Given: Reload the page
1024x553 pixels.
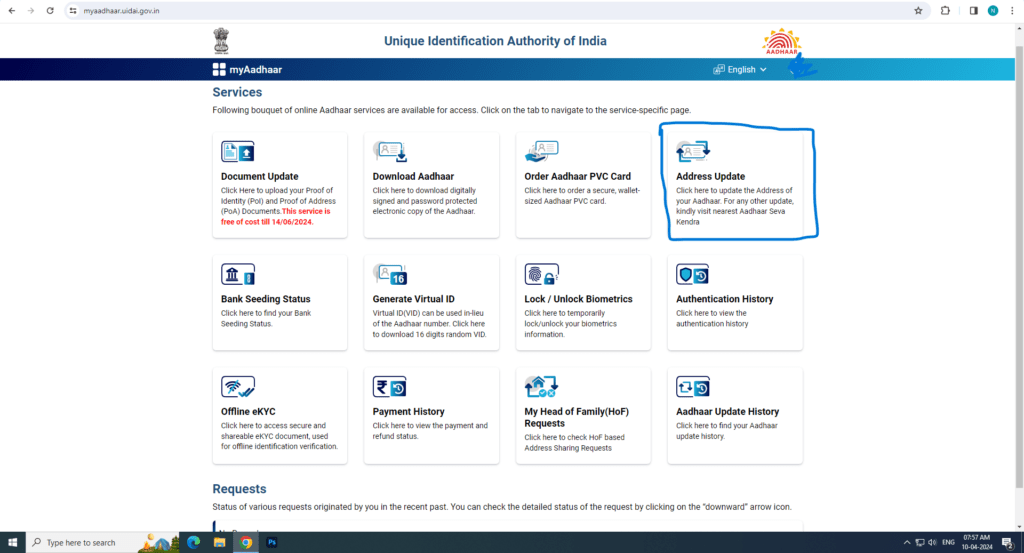Looking at the screenshot, I should tap(50, 10).
